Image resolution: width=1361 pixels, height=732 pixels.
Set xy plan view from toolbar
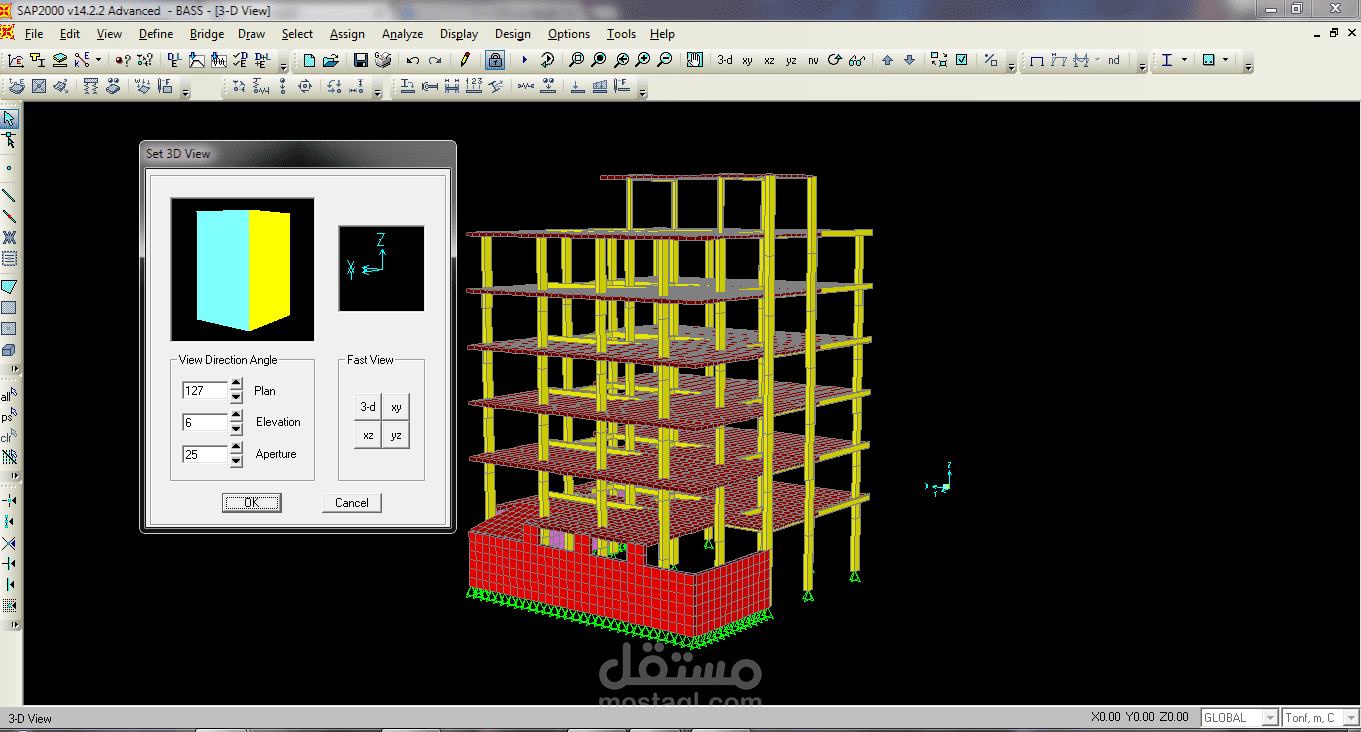coord(747,60)
